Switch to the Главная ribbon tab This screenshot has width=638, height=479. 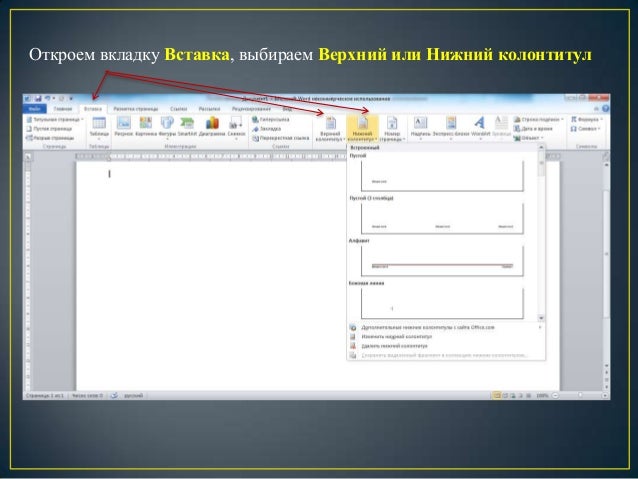(62, 109)
